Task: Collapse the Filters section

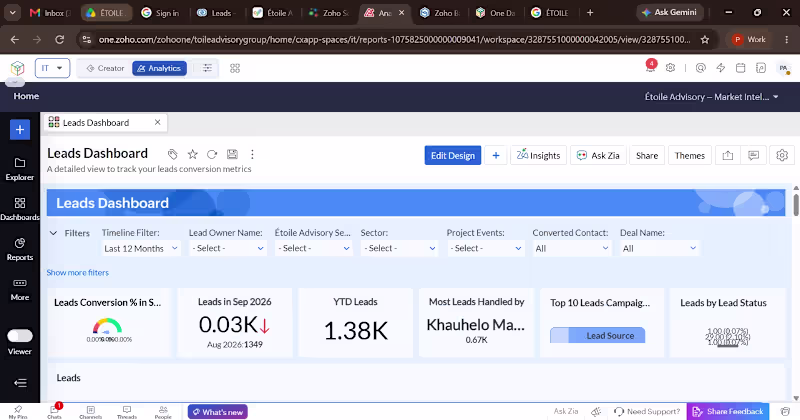Action: point(53,233)
